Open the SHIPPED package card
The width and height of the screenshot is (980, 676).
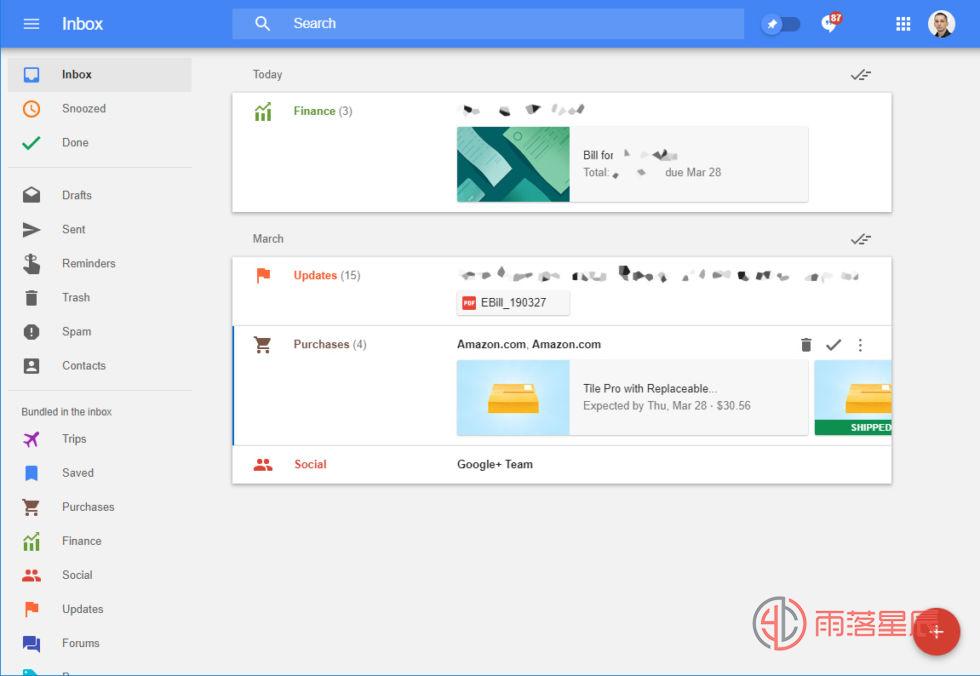pyautogui.click(x=853, y=397)
